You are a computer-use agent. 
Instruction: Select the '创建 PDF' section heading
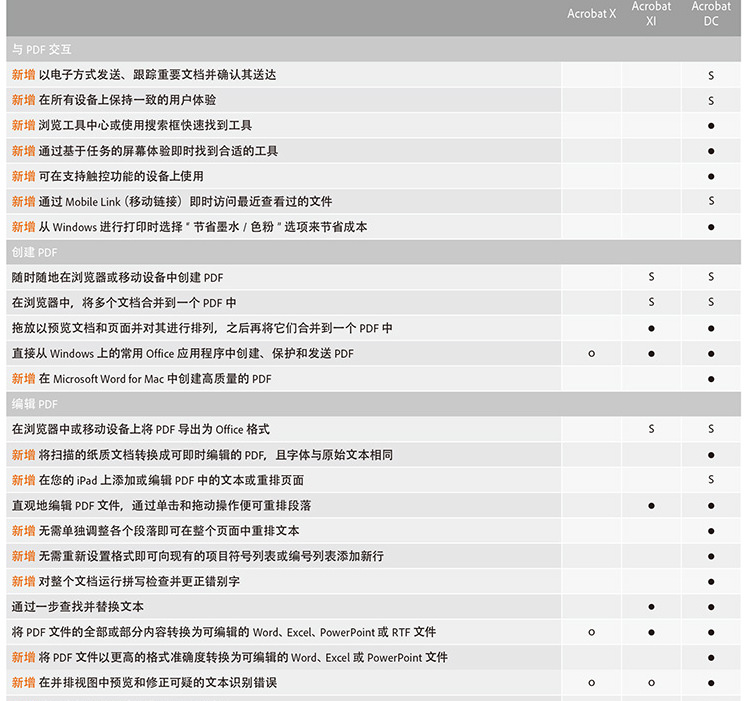point(34,252)
